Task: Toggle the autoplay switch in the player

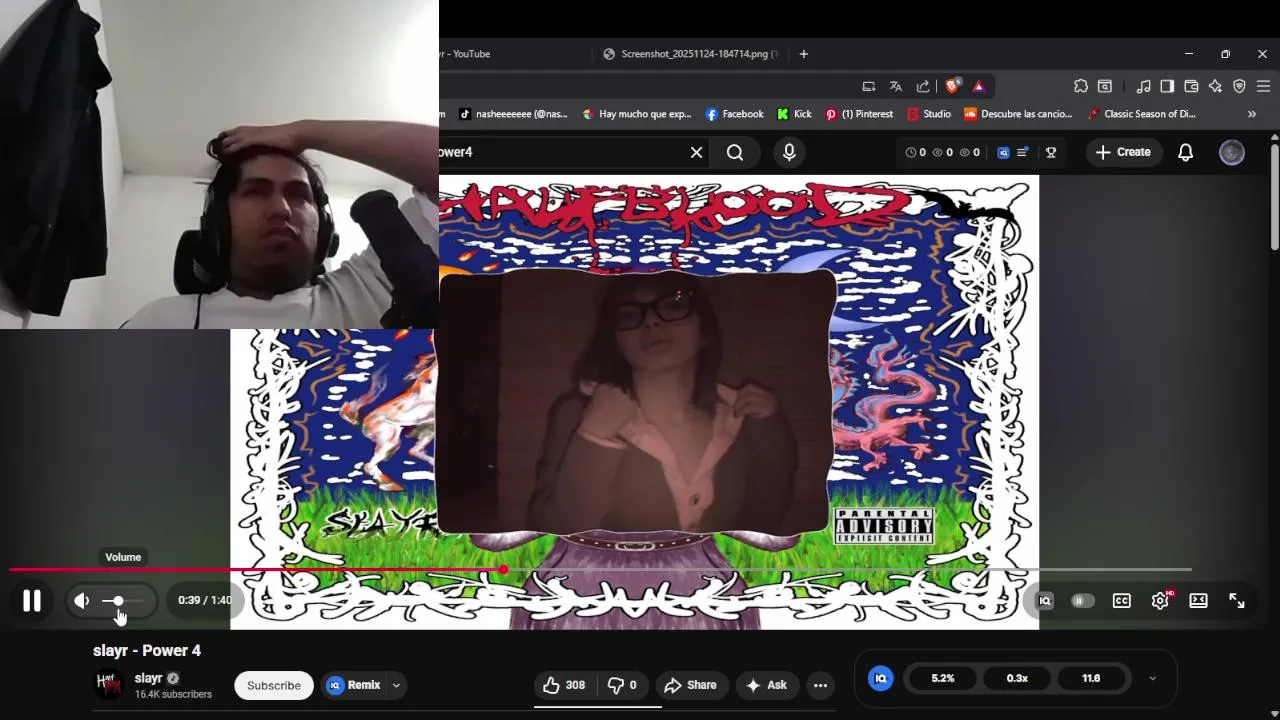Action: 1082,601
